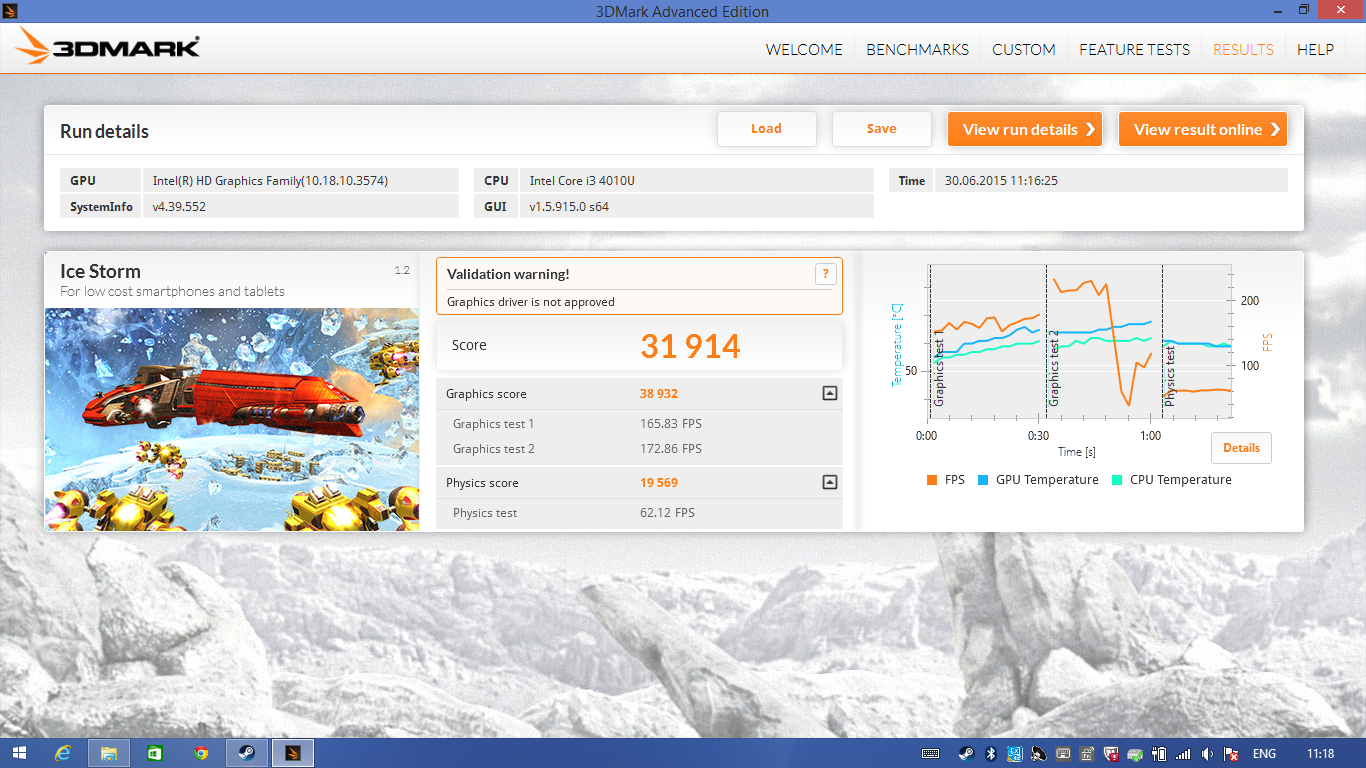Click the touch keyboard tray icon
The image size is (1366, 768).
point(931,754)
